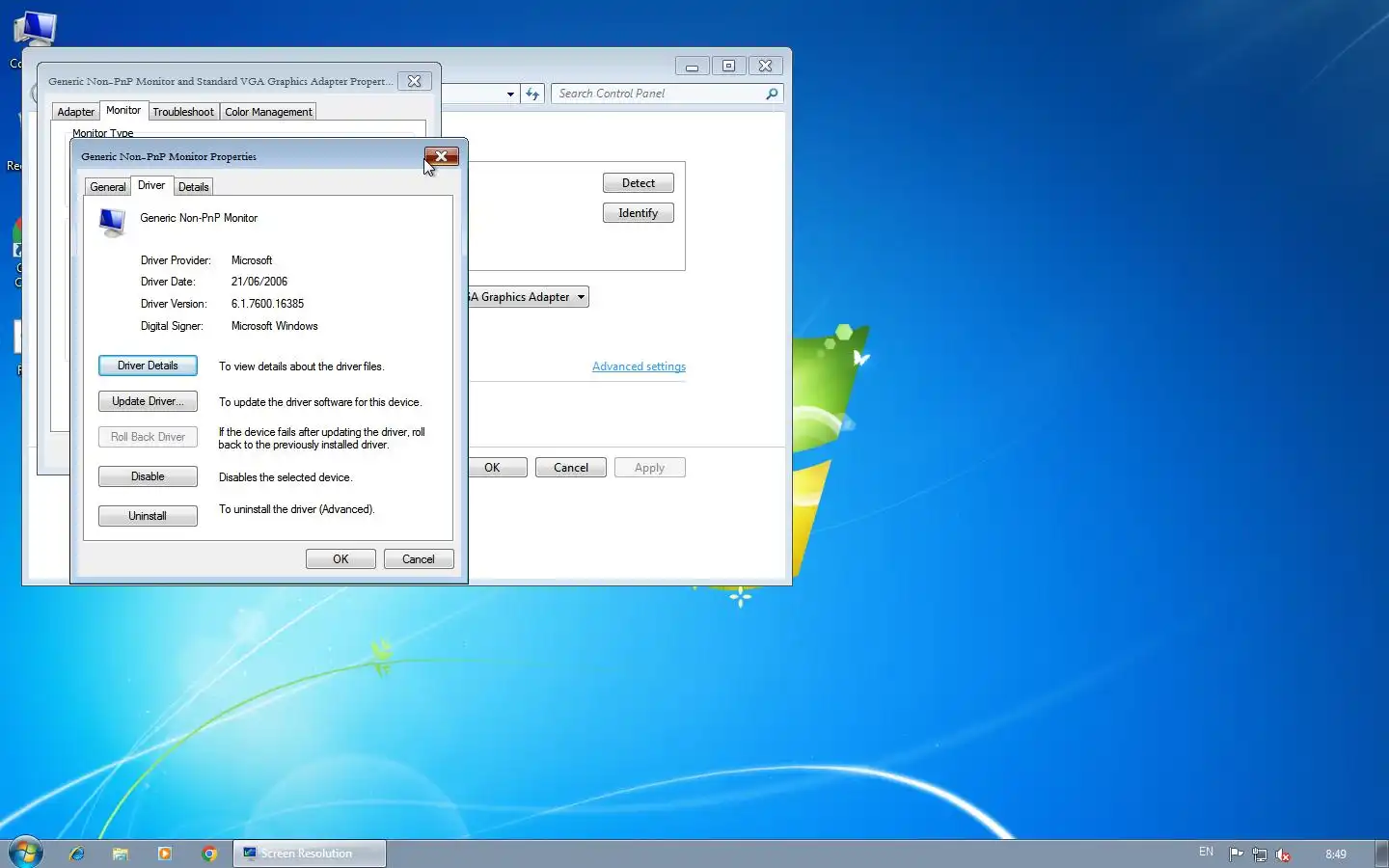Viewport: 1389px width, 868px height.
Task: Click the Update Driver button
Action: [148, 401]
